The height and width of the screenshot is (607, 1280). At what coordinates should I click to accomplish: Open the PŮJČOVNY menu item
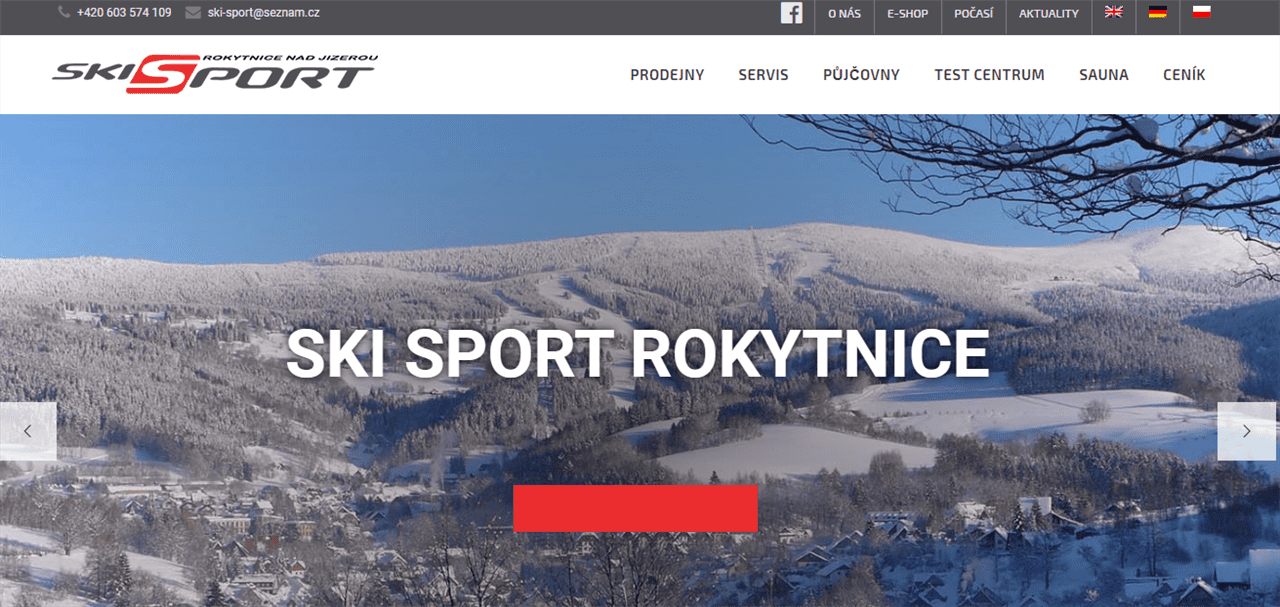(x=861, y=75)
